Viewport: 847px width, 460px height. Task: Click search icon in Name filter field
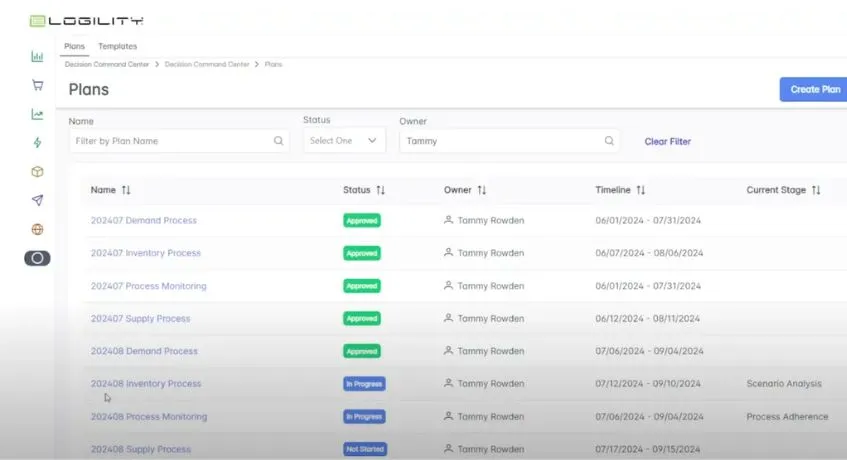pos(278,141)
